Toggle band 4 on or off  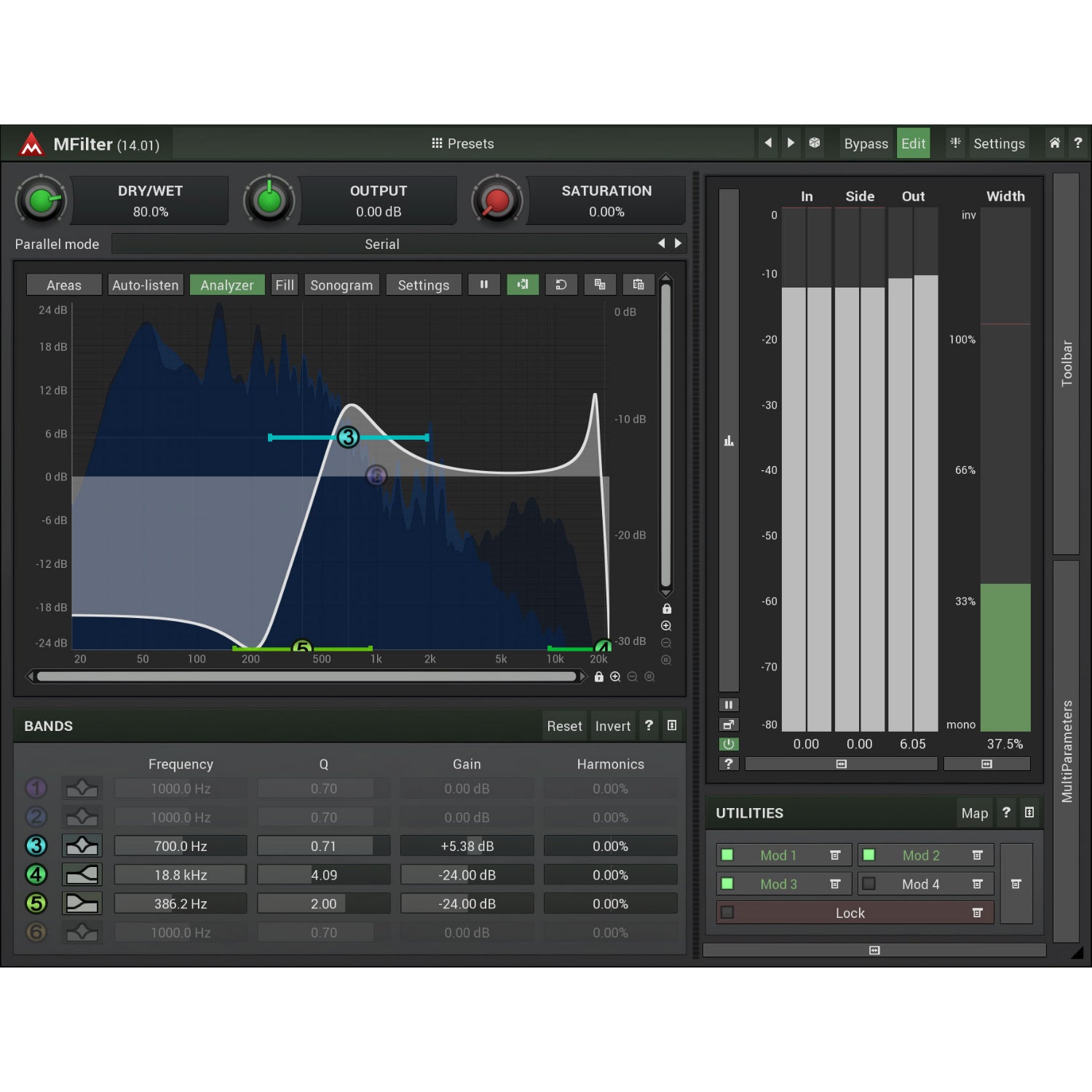point(36,874)
